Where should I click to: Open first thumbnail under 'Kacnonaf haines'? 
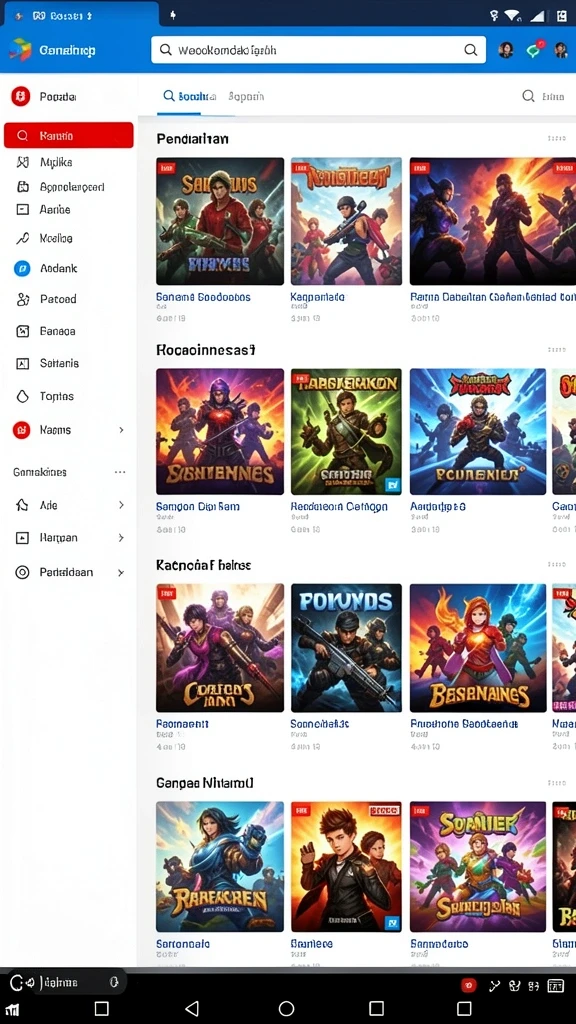point(220,648)
